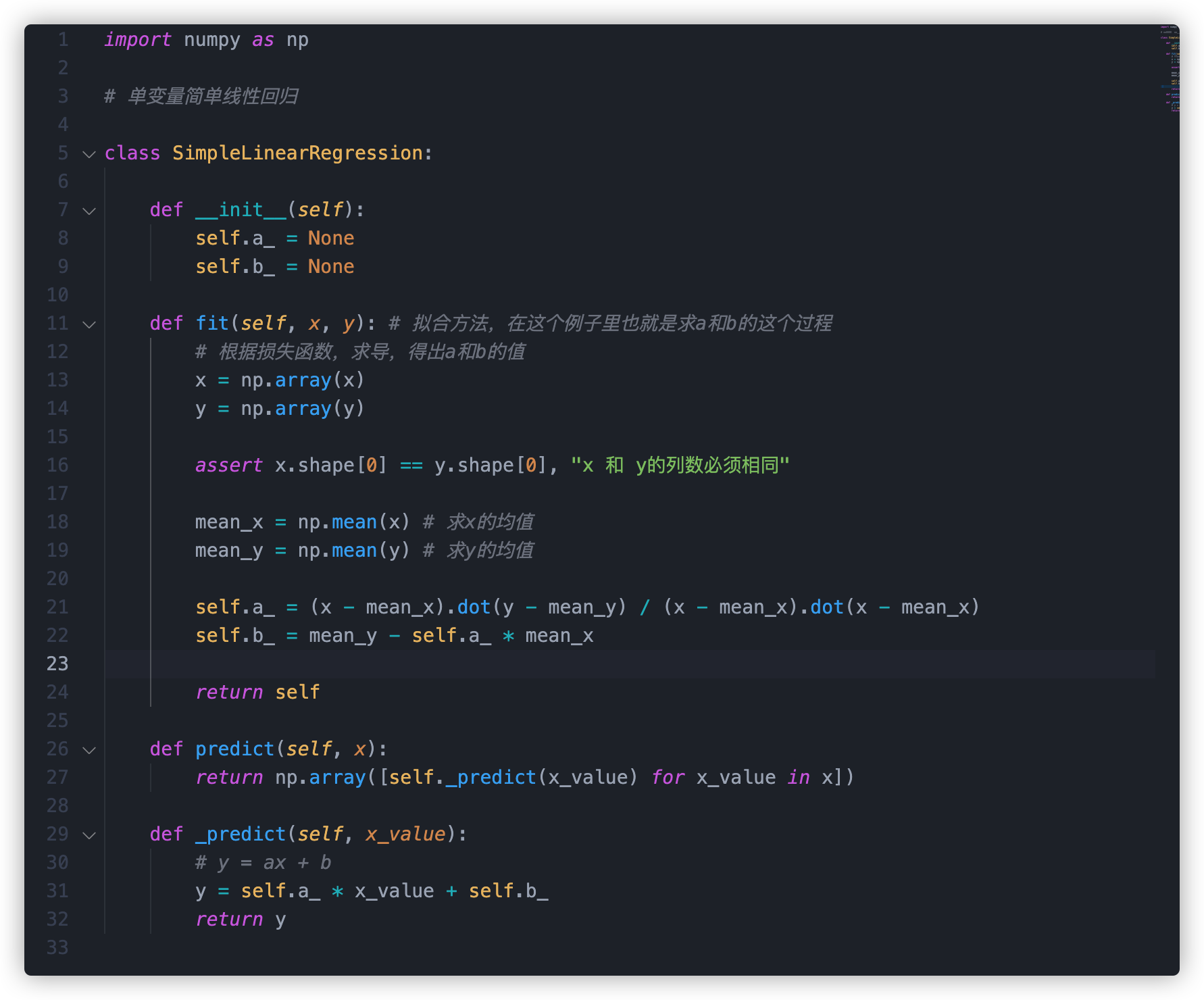Click 'mean_x = np.mean(x)' assignment
Image resolution: width=1204 pixels, height=1000 pixels.
pos(302,522)
